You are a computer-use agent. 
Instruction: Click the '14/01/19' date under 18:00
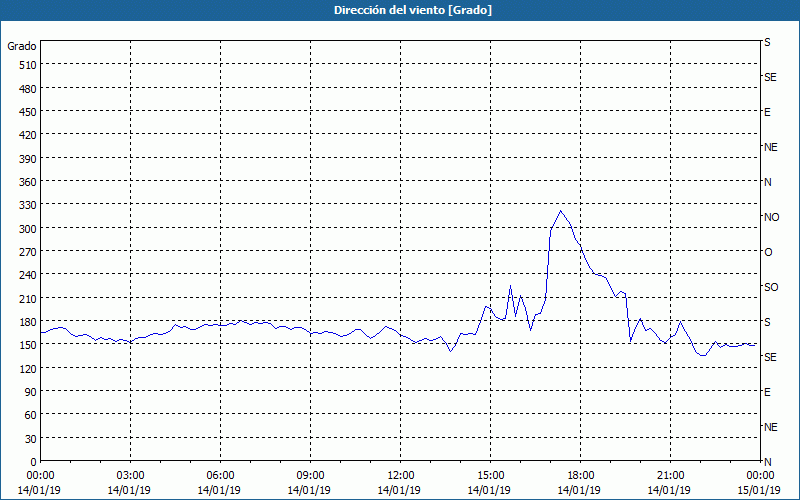point(580,490)
